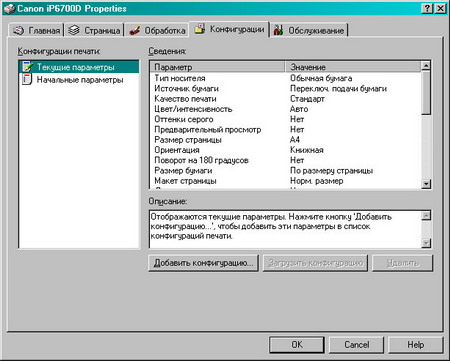Go to the Обслуживание tab
This screenshot has height=361, width=450.
pyautogui.click(x=309, y=30)
